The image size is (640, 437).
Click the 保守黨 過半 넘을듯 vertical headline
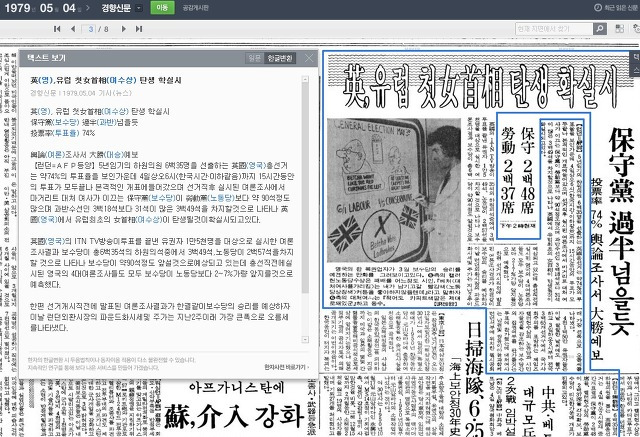coord(621,231)
